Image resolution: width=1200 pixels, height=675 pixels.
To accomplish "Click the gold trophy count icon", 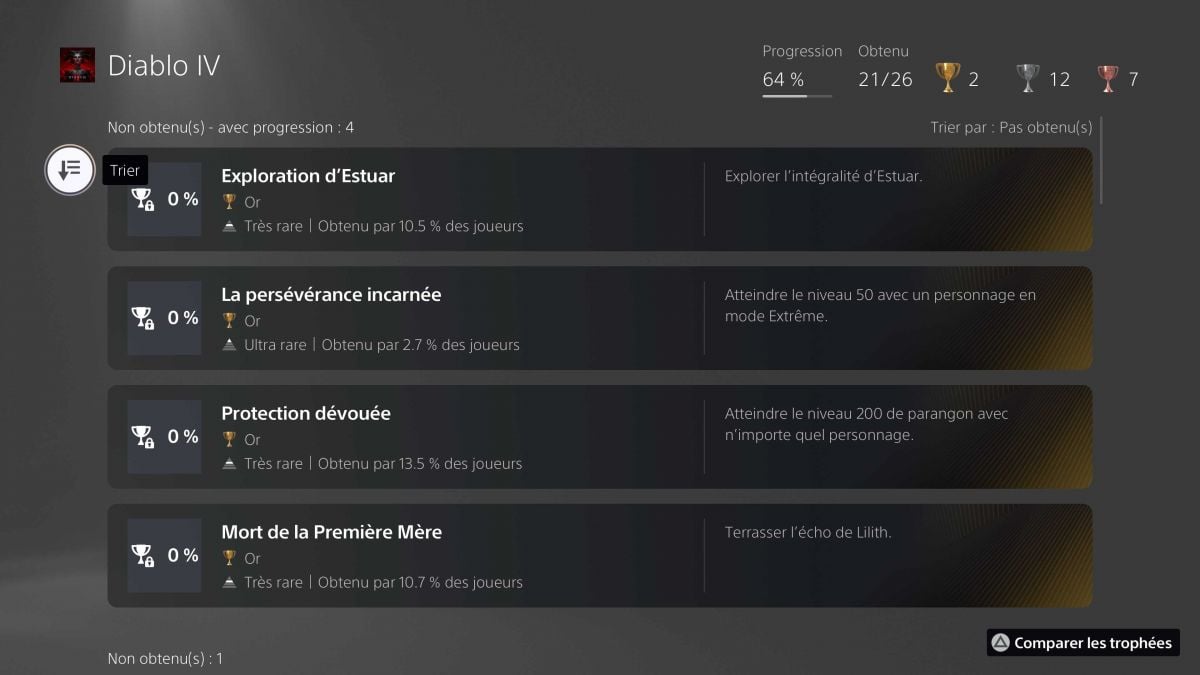I will point(947,78).
